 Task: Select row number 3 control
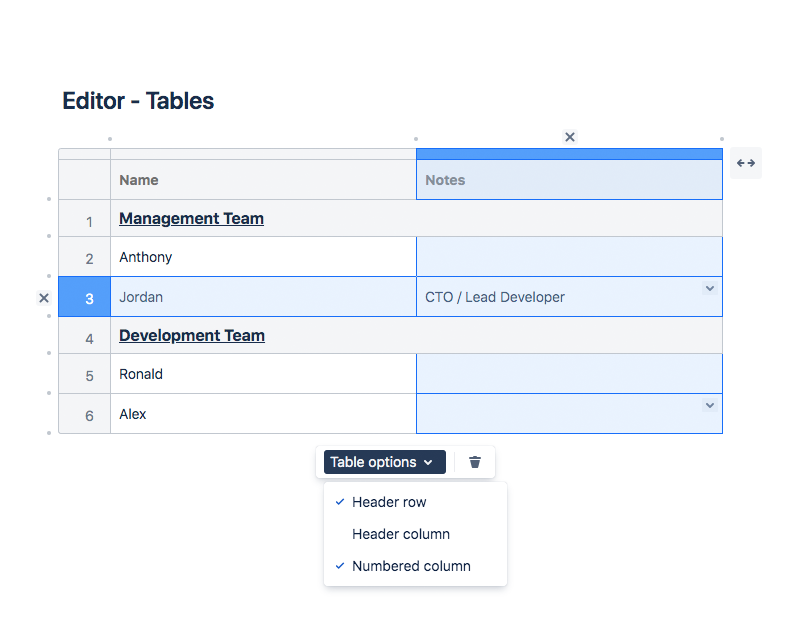click(x=85, y=297)
